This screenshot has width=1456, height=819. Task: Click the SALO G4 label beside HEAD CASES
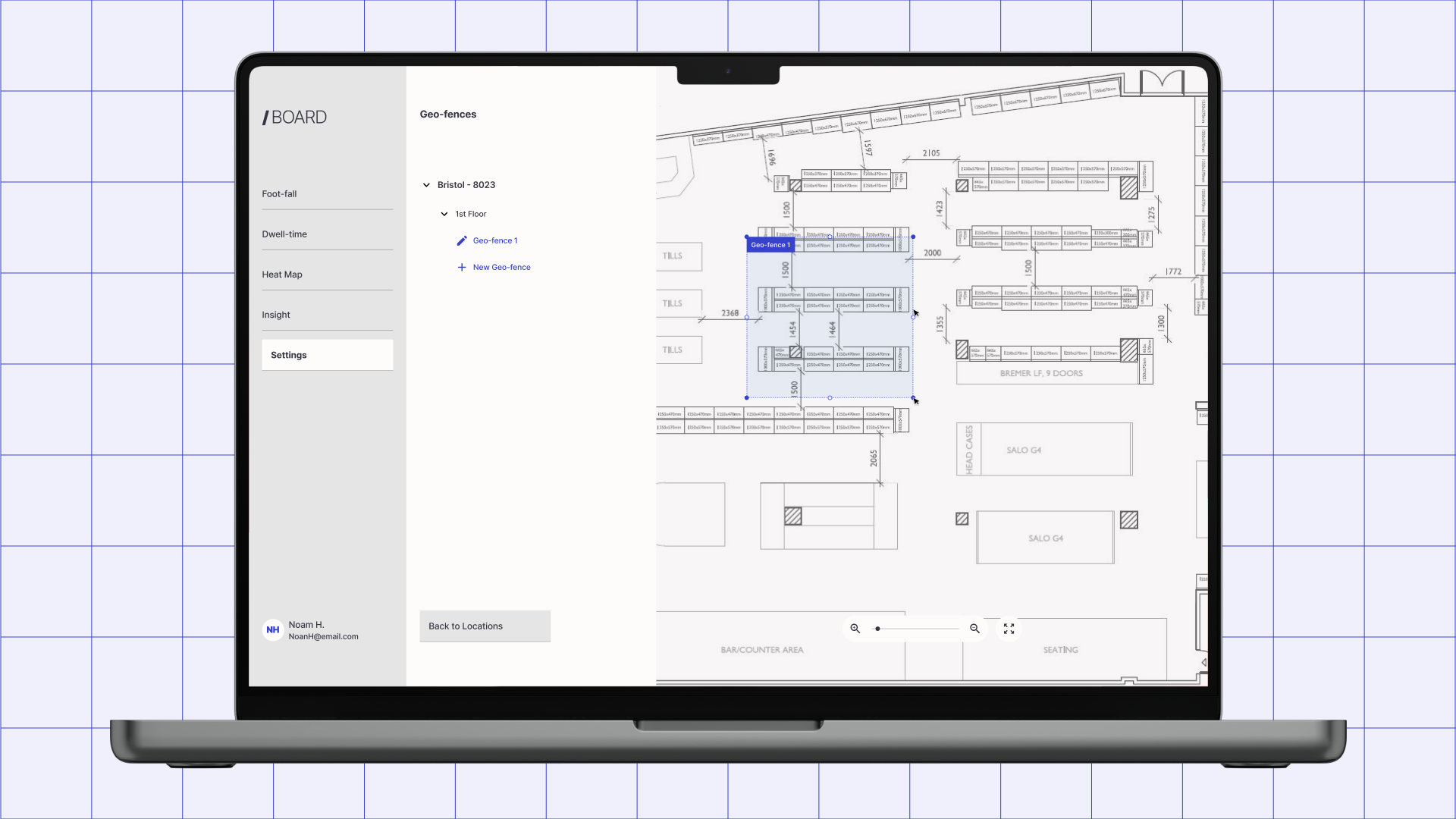click(1024, 450)
